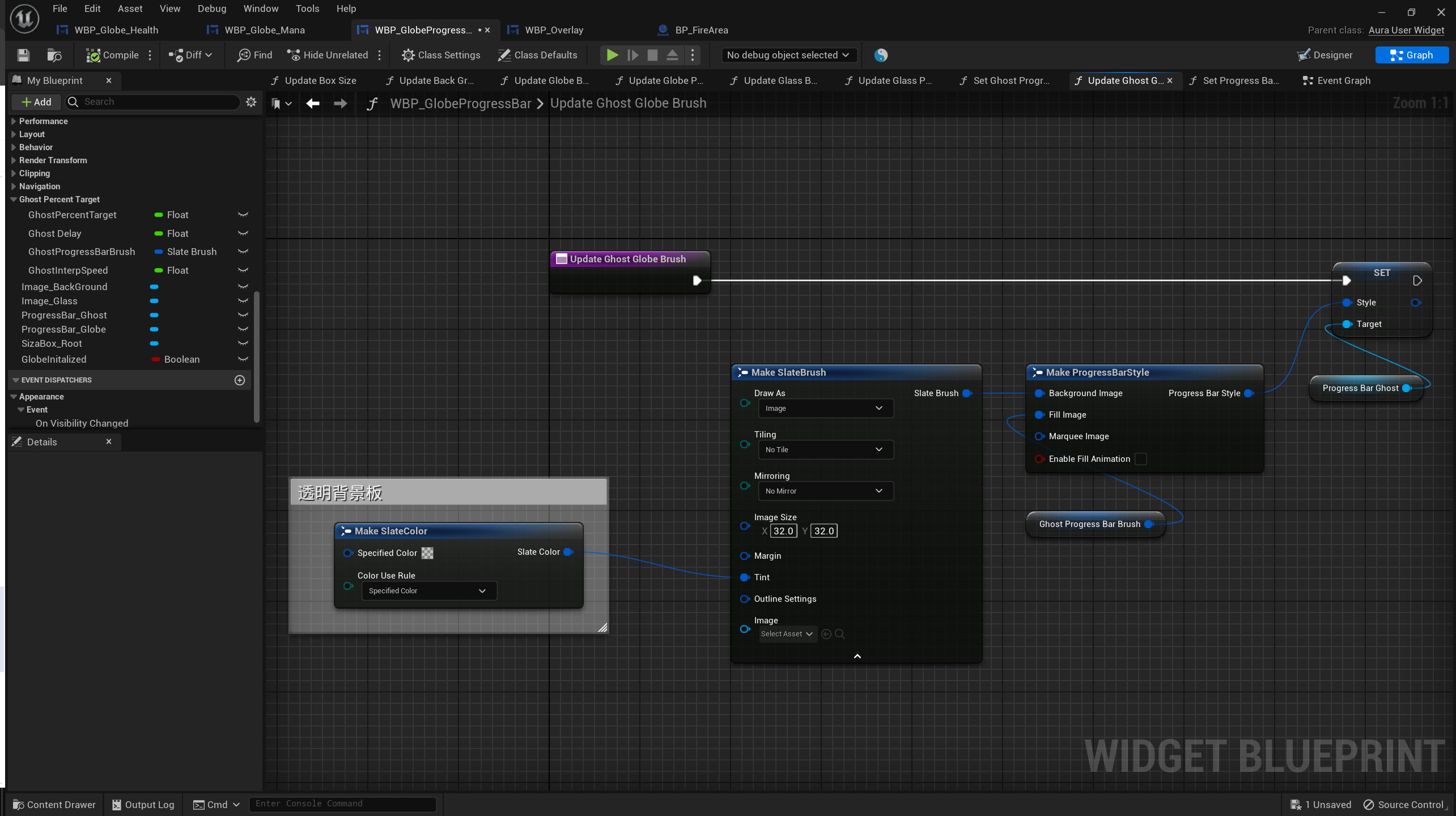1456x816 pixels.
Task: Add a new Event Dispatcher
Action: (x=240, y=380)
